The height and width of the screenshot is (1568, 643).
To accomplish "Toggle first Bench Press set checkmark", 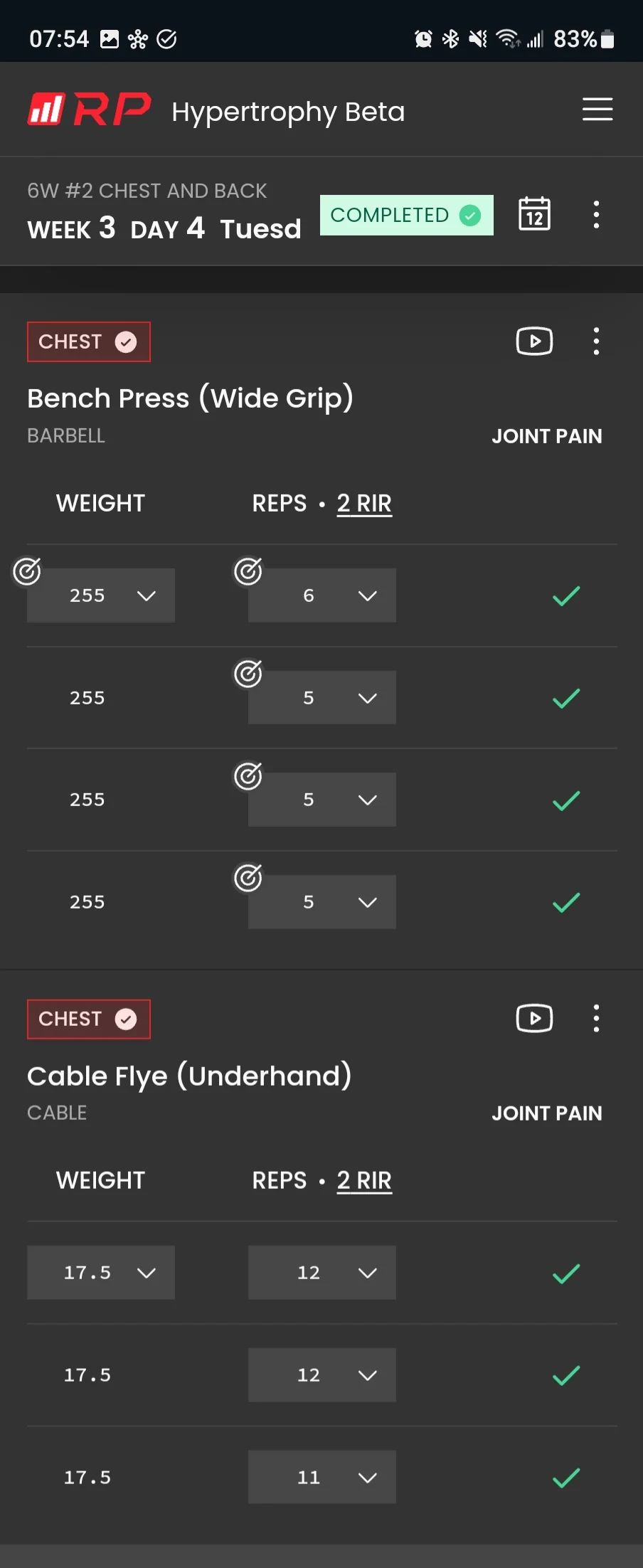I will coord(566,595).
